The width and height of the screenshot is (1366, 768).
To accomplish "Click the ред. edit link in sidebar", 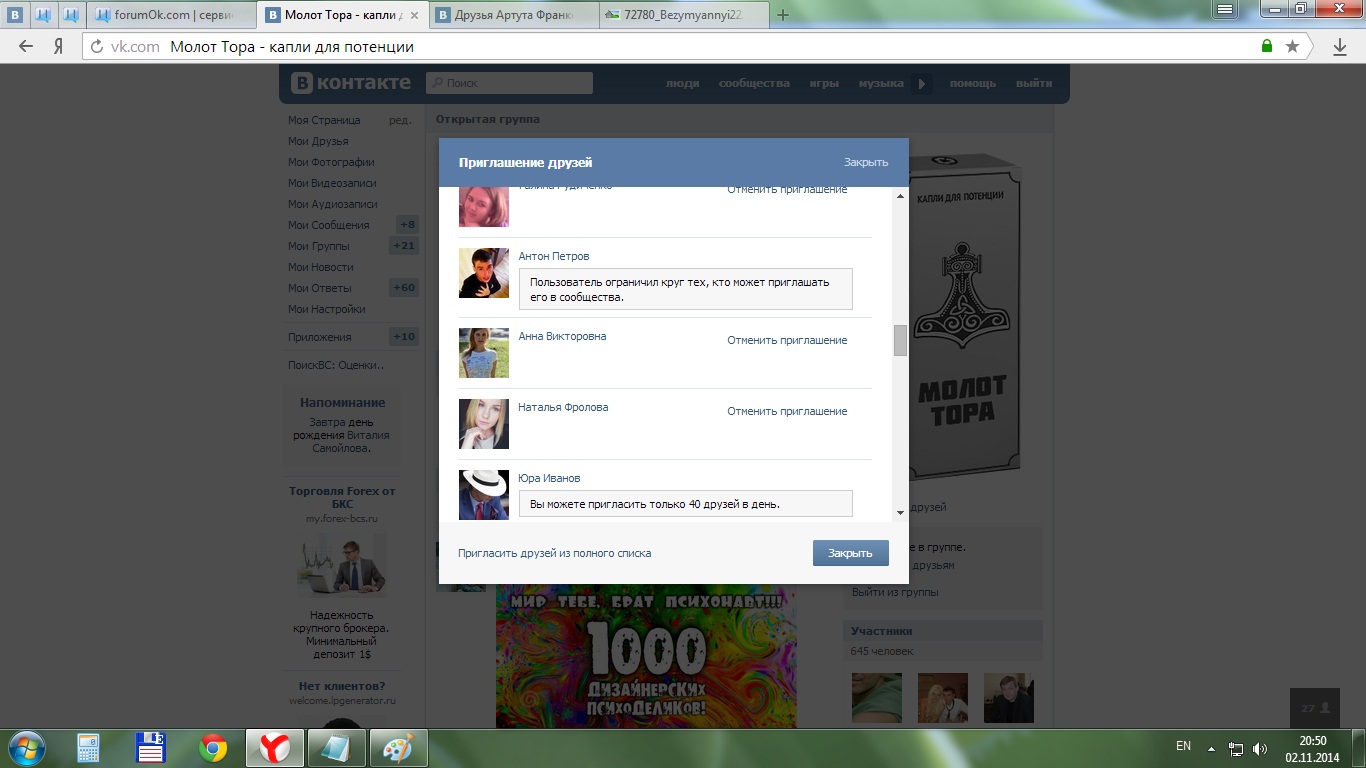I will point(400,120).
